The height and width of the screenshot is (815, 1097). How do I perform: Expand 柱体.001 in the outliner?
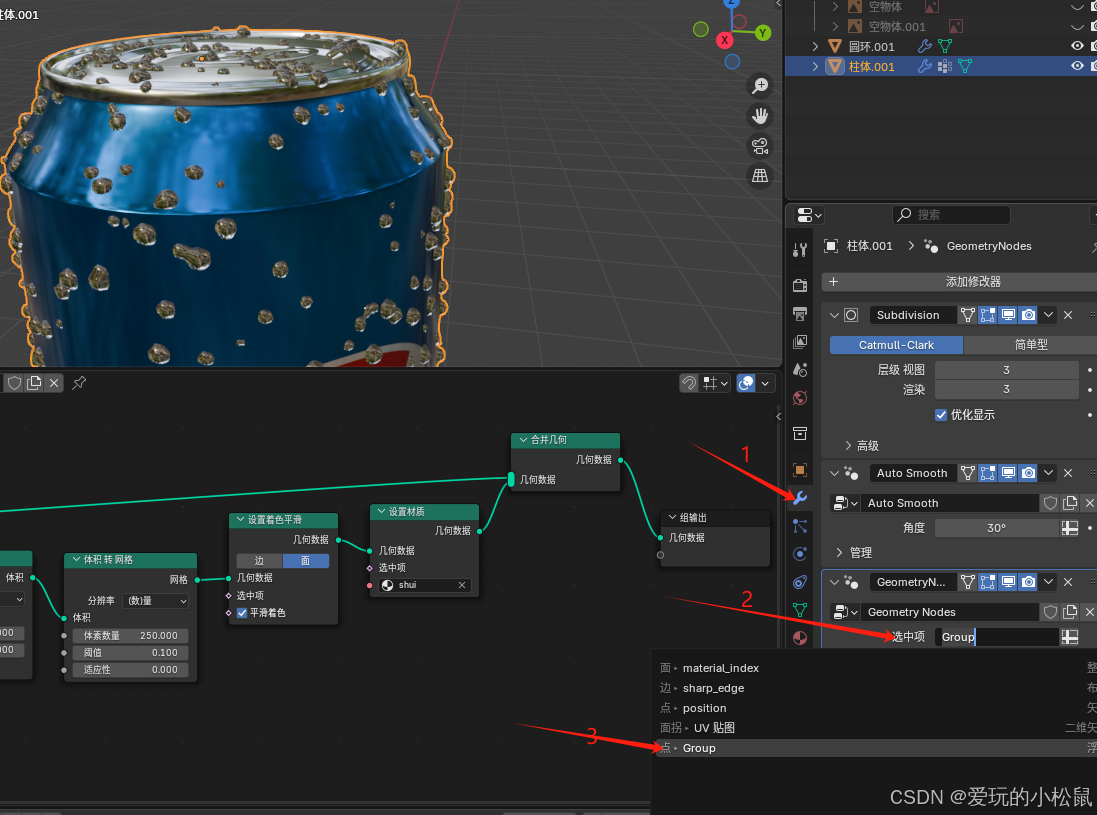(815, 66)
